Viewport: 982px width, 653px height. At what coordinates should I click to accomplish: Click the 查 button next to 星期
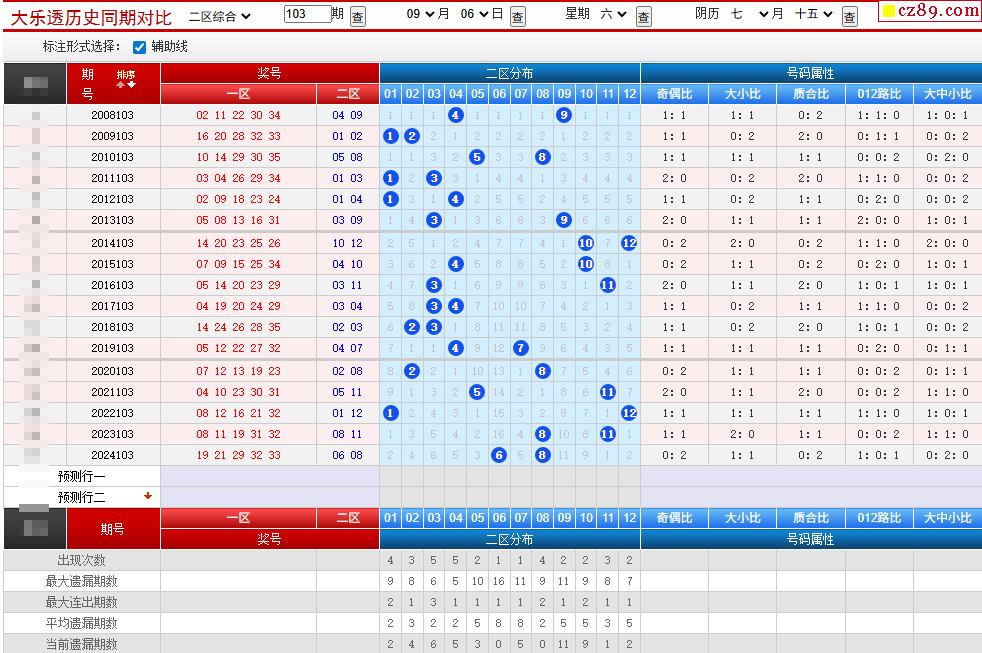644,16
